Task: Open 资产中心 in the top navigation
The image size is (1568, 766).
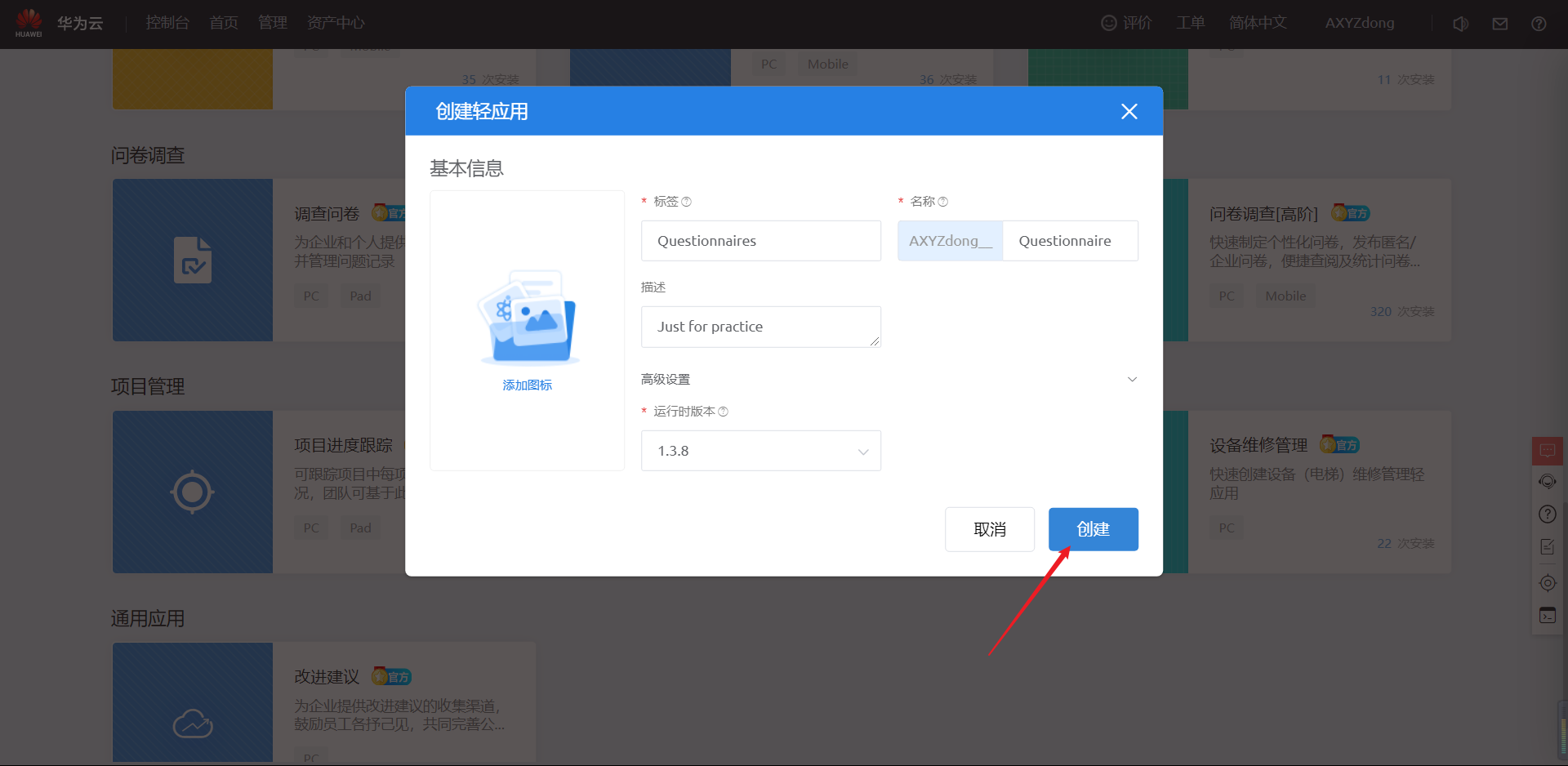Action: [336, 23]
